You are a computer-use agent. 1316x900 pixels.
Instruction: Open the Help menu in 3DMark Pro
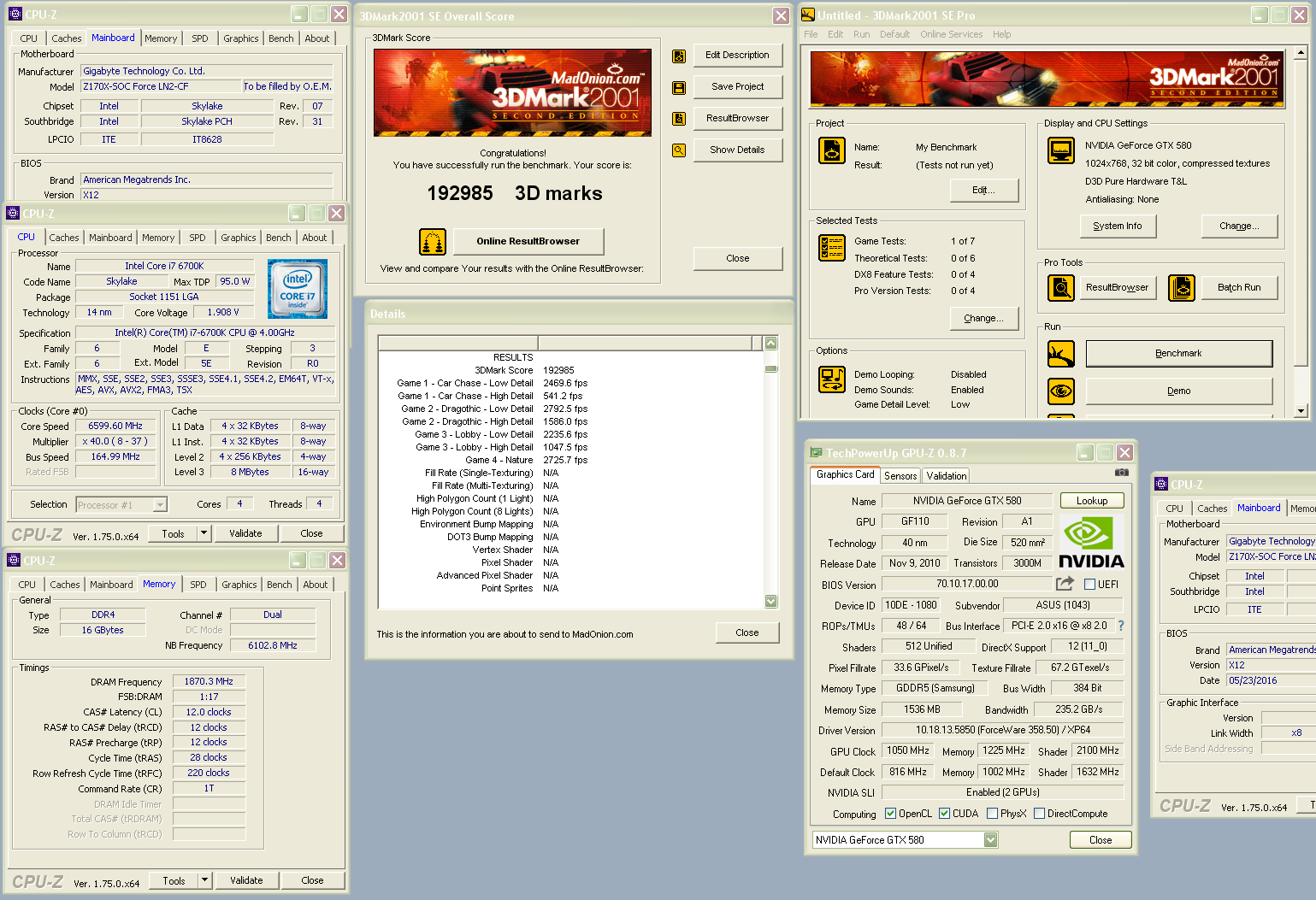1001,34
